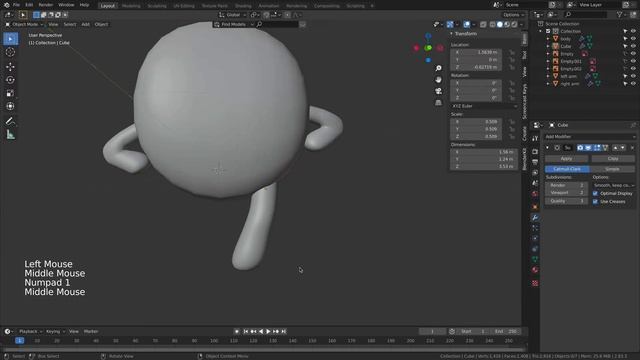Expand the body object in outliner
Screen dimensions: 640x360
(x=548, y=39)
